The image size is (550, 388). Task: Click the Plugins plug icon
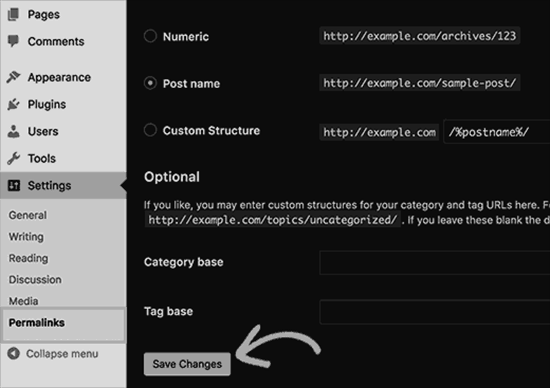coord(13,104)
